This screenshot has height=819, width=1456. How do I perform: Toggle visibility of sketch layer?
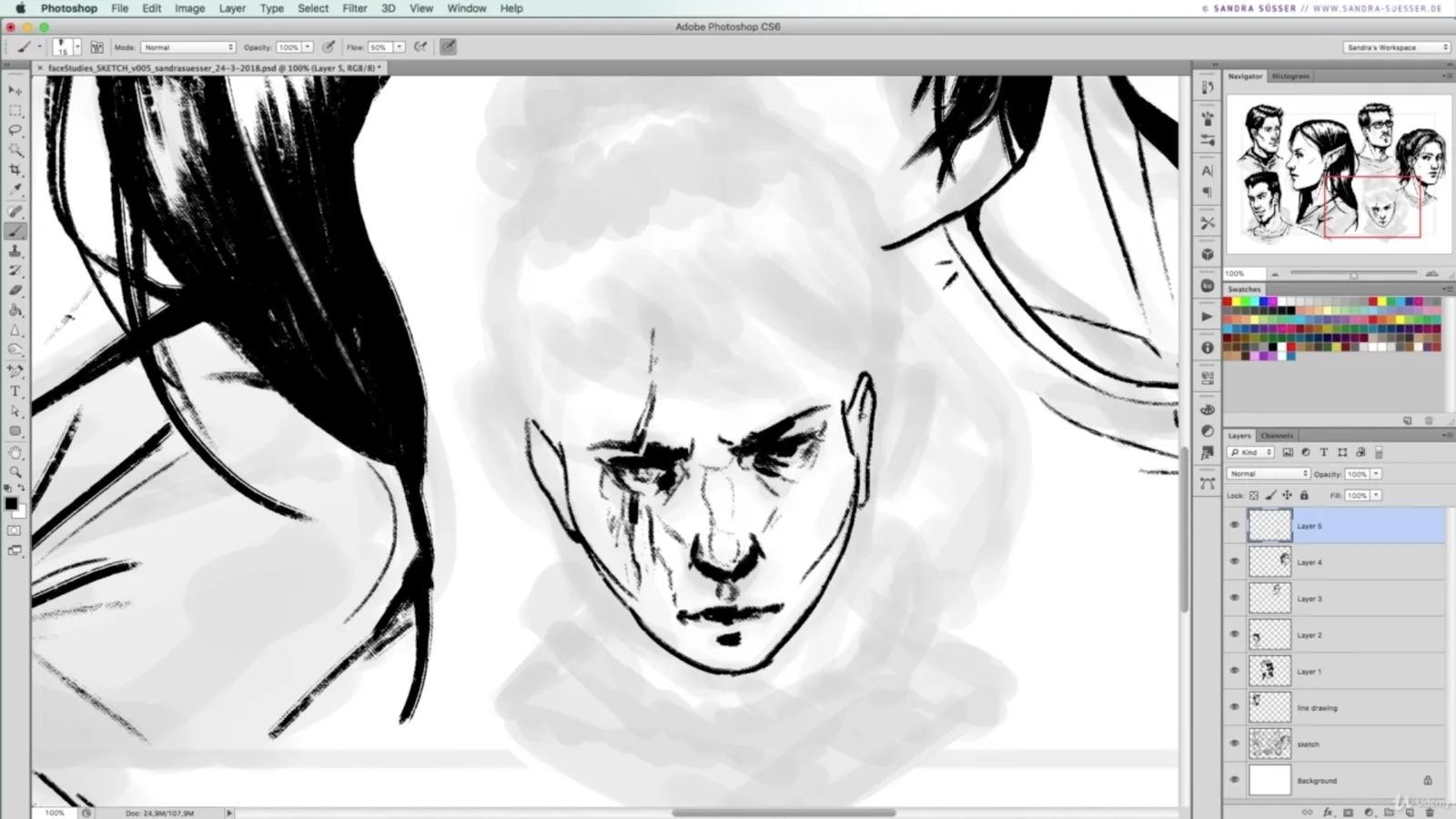coord(1235,743)
